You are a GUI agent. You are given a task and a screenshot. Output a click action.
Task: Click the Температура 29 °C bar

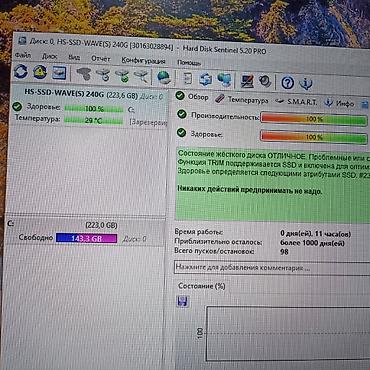93,120
